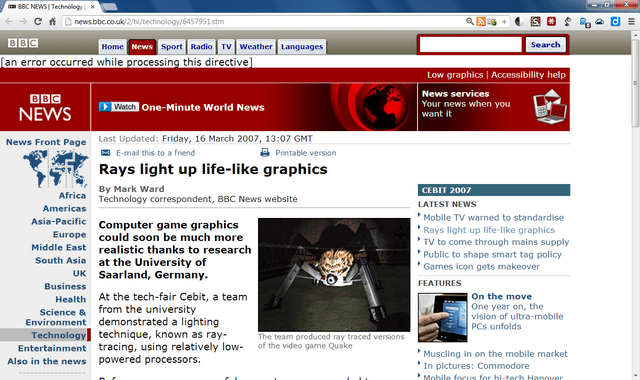
Task: Go back with the browser back arrow
Action: click(9, 22)
